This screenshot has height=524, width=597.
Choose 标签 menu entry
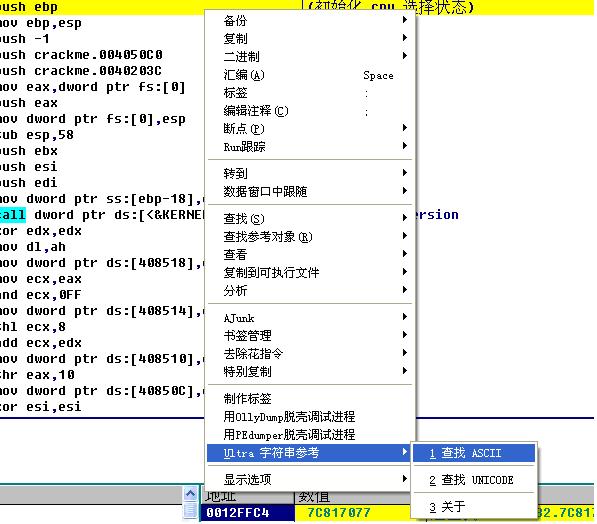310,93
